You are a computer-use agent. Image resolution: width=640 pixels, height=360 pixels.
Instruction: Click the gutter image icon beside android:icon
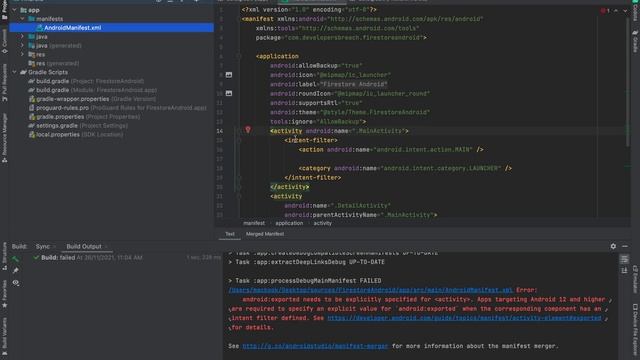[x=229, y=75]
